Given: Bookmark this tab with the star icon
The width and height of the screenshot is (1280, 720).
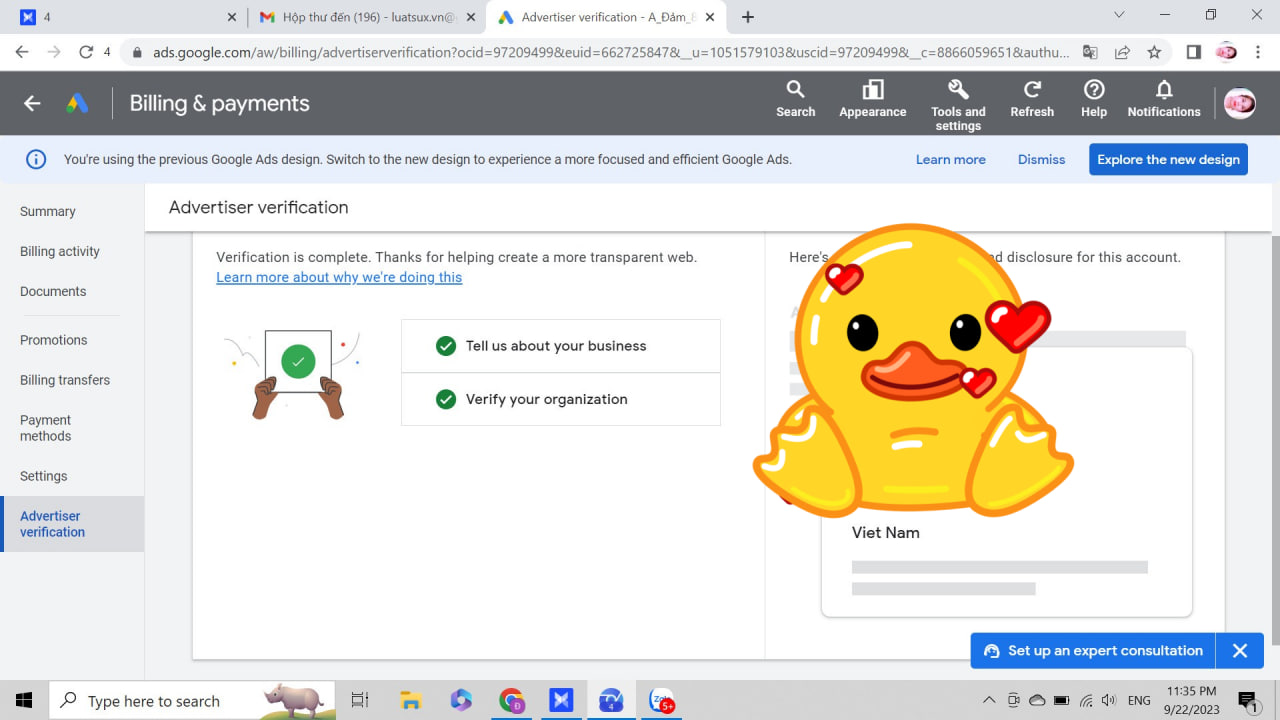Looking at the screenshot, I should pyautogui.click(x=1154, y=52).
